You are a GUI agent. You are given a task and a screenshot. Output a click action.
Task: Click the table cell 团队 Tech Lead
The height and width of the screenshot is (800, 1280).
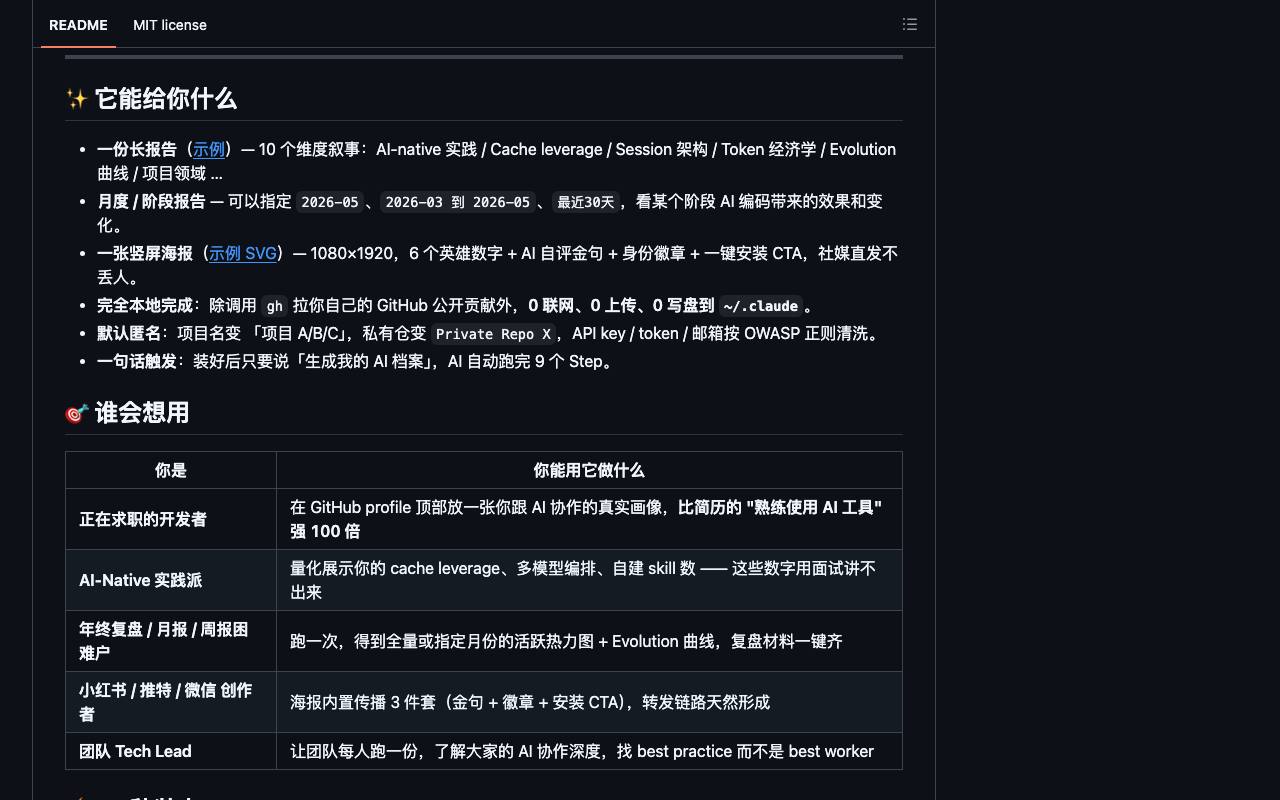tap(171, 751)
